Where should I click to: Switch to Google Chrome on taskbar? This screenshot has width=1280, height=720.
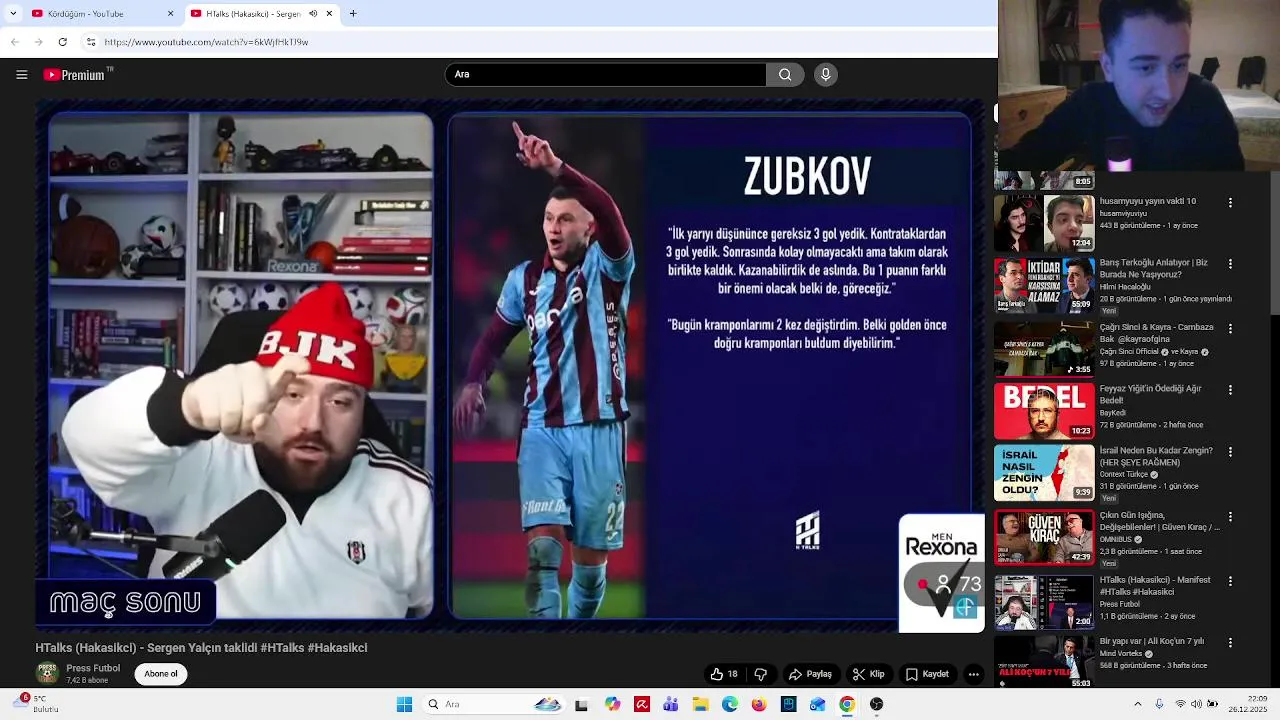pyautogui.click(x=847, y=704)
